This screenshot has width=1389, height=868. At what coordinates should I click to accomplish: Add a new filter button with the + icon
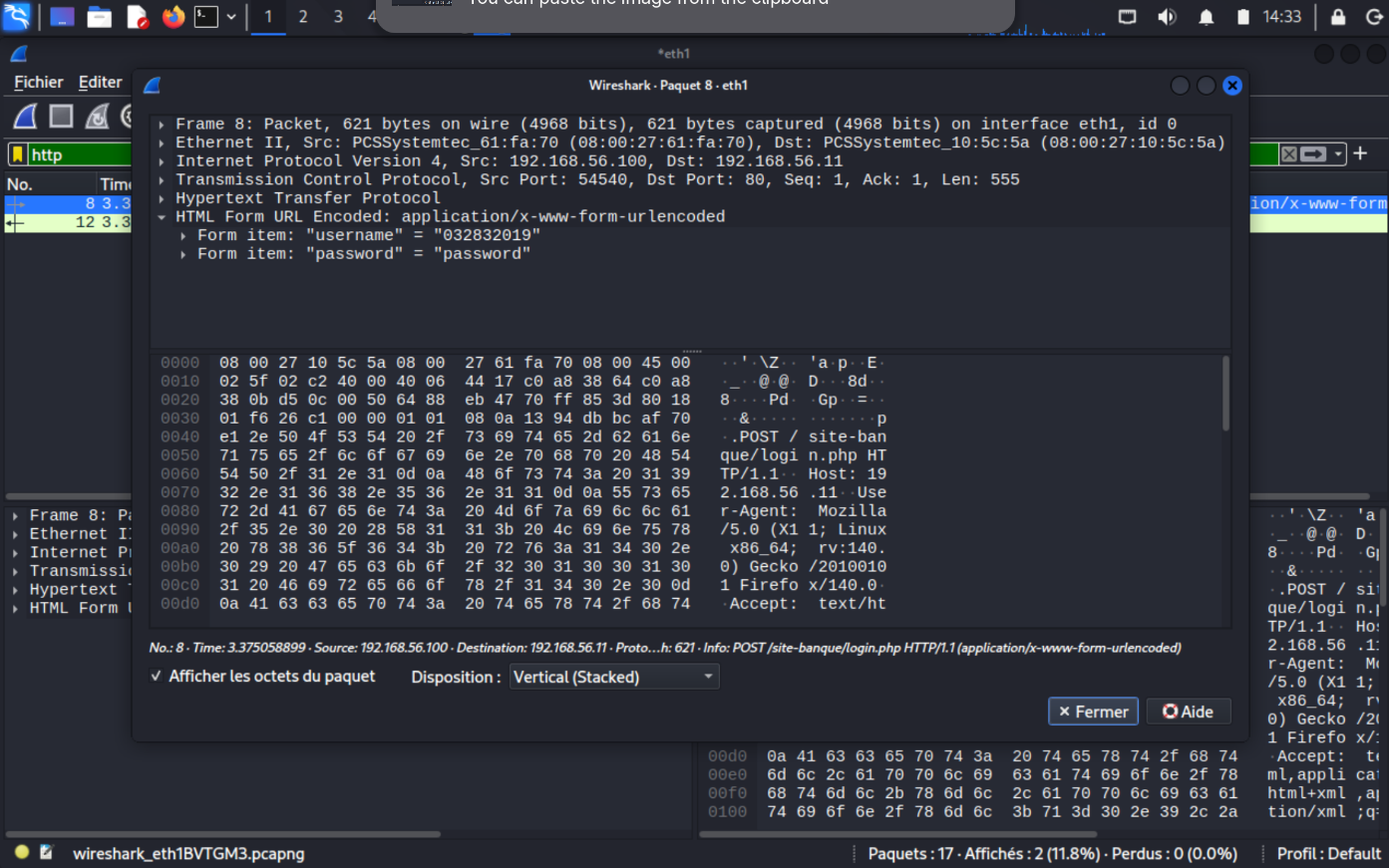(1360, 154)
